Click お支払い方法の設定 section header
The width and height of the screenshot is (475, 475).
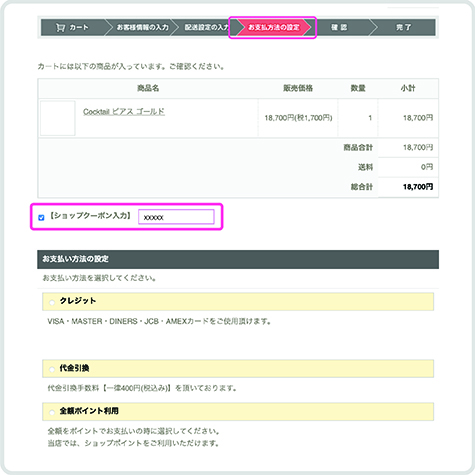[x=238, y=259]
